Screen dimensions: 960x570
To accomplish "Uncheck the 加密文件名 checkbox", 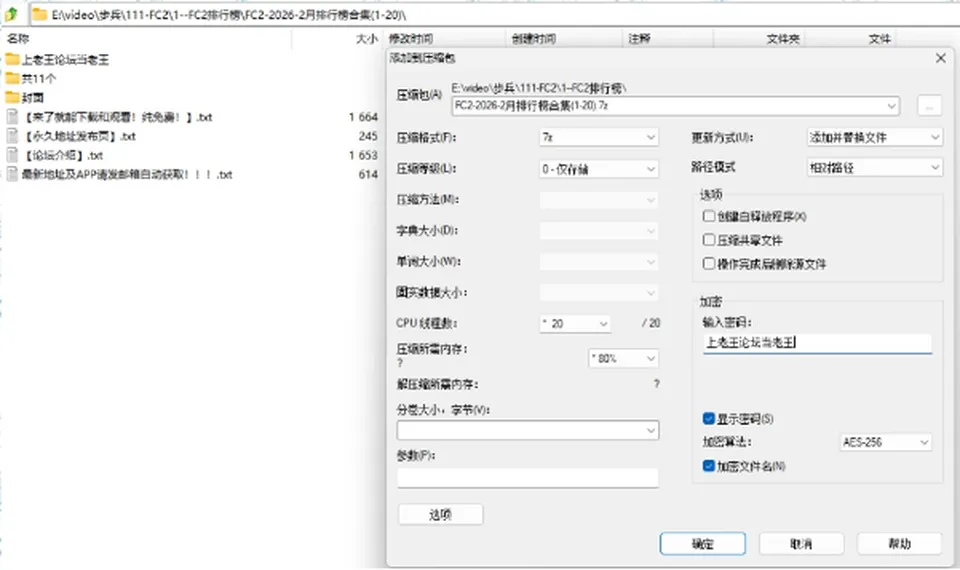I will coord(709,466).
